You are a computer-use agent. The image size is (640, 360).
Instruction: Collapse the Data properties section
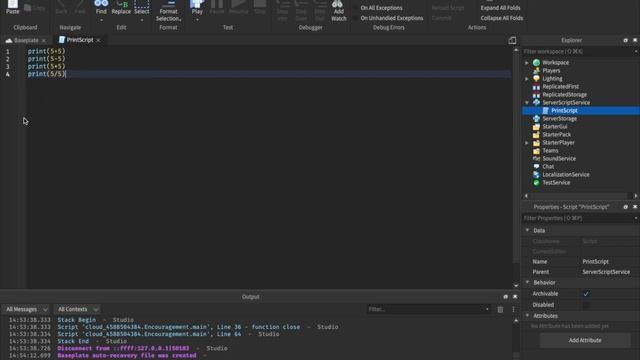click(527, 230)
